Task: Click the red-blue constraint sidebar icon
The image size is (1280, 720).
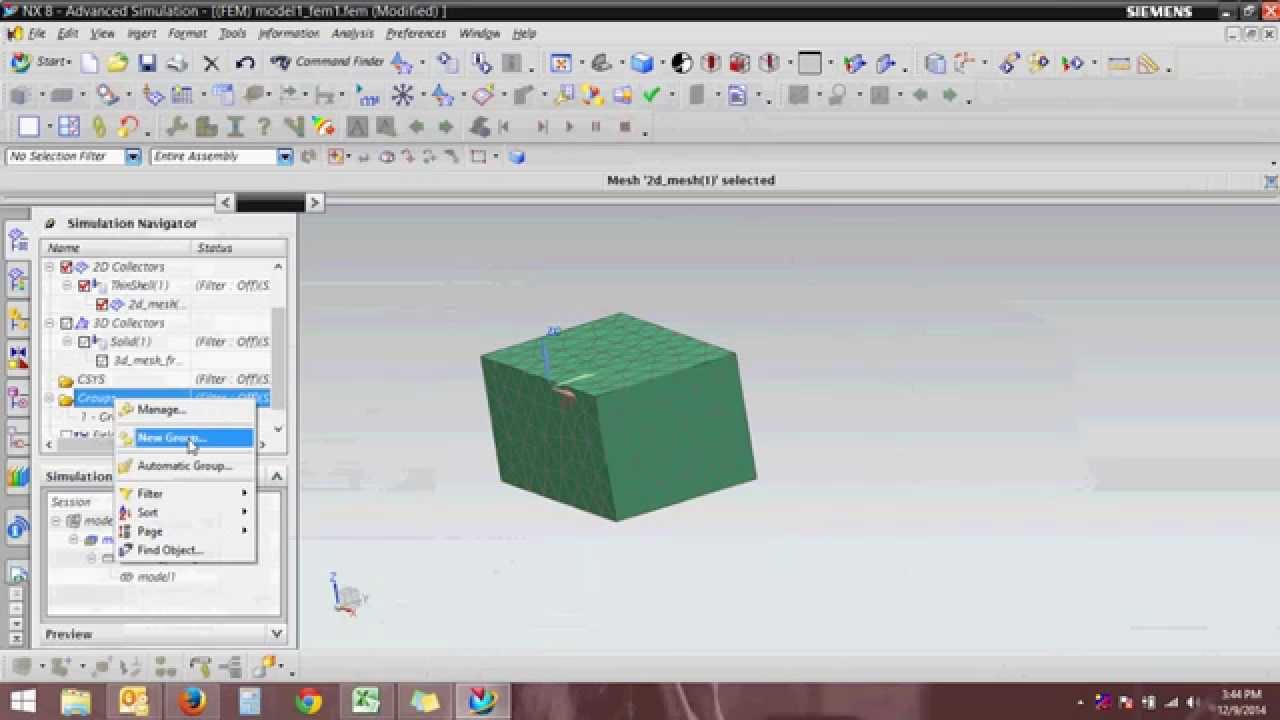Action: [18, 357]
